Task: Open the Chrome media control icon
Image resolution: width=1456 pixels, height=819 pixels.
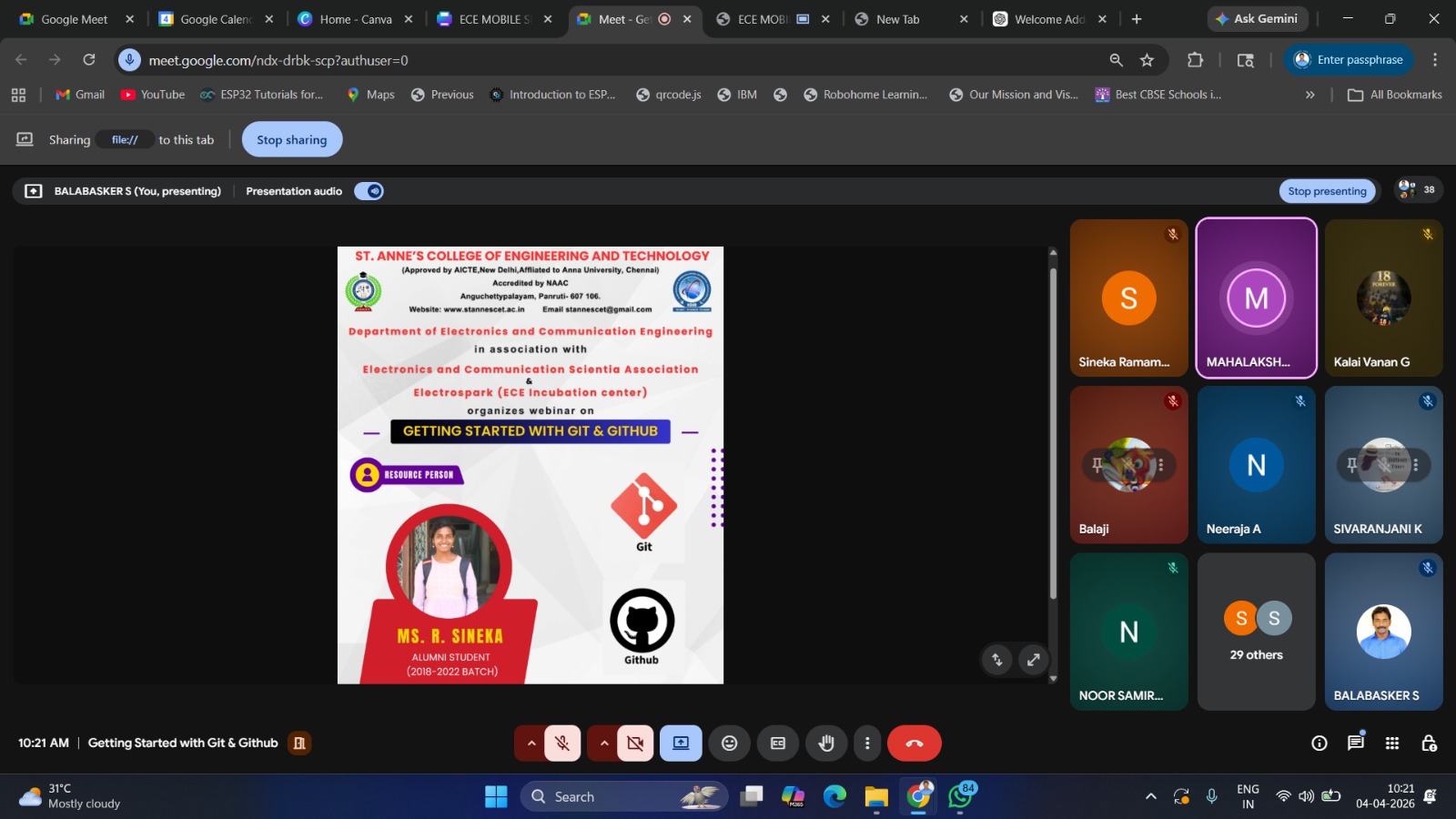Action: (1245, 60)
